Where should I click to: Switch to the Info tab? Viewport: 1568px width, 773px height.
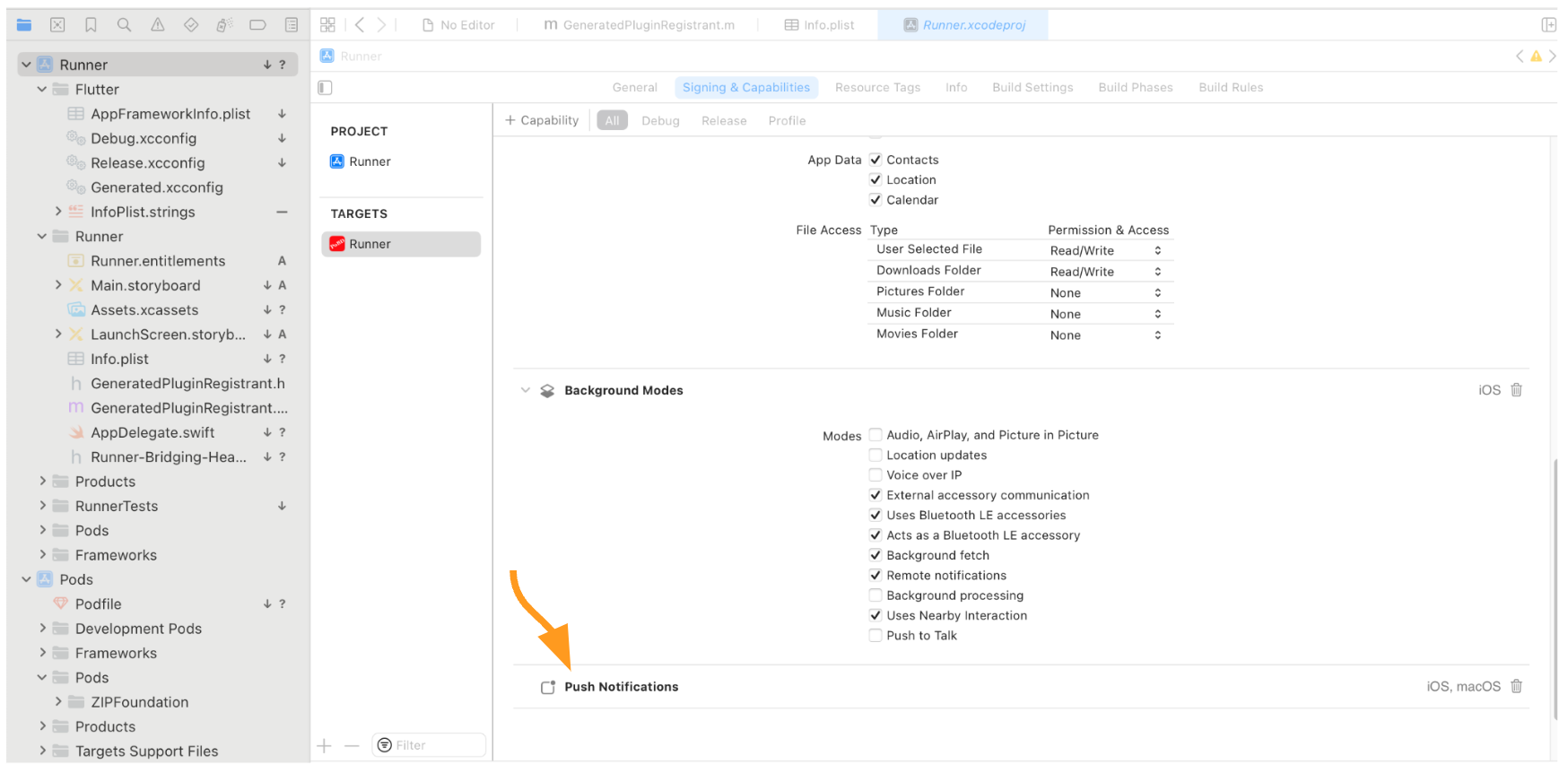(x=956, y=87)
